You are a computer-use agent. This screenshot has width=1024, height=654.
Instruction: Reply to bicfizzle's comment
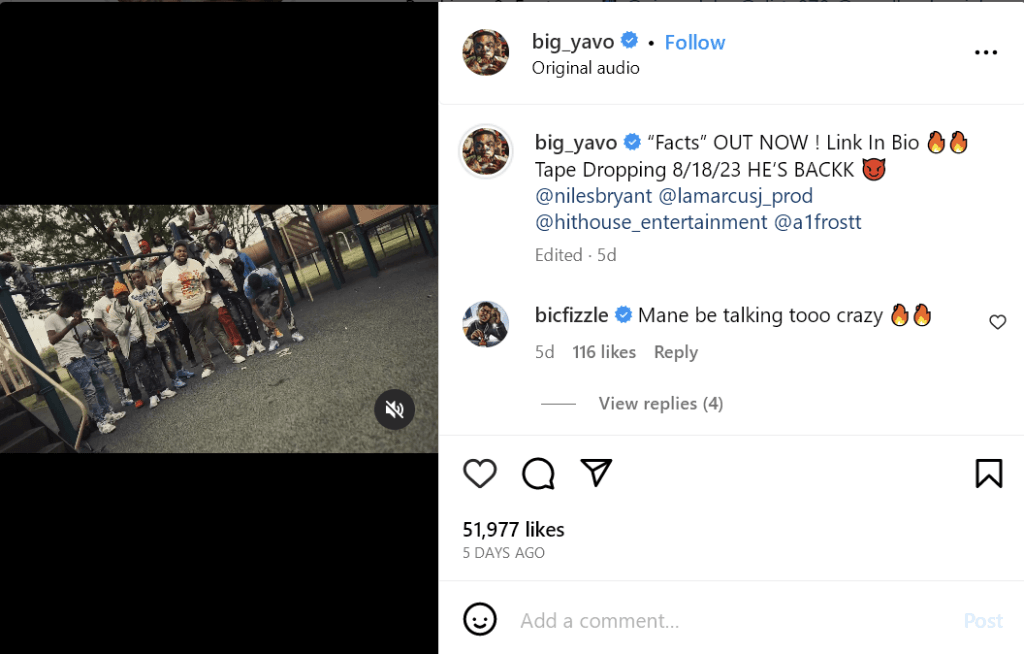tap(676, 352)
